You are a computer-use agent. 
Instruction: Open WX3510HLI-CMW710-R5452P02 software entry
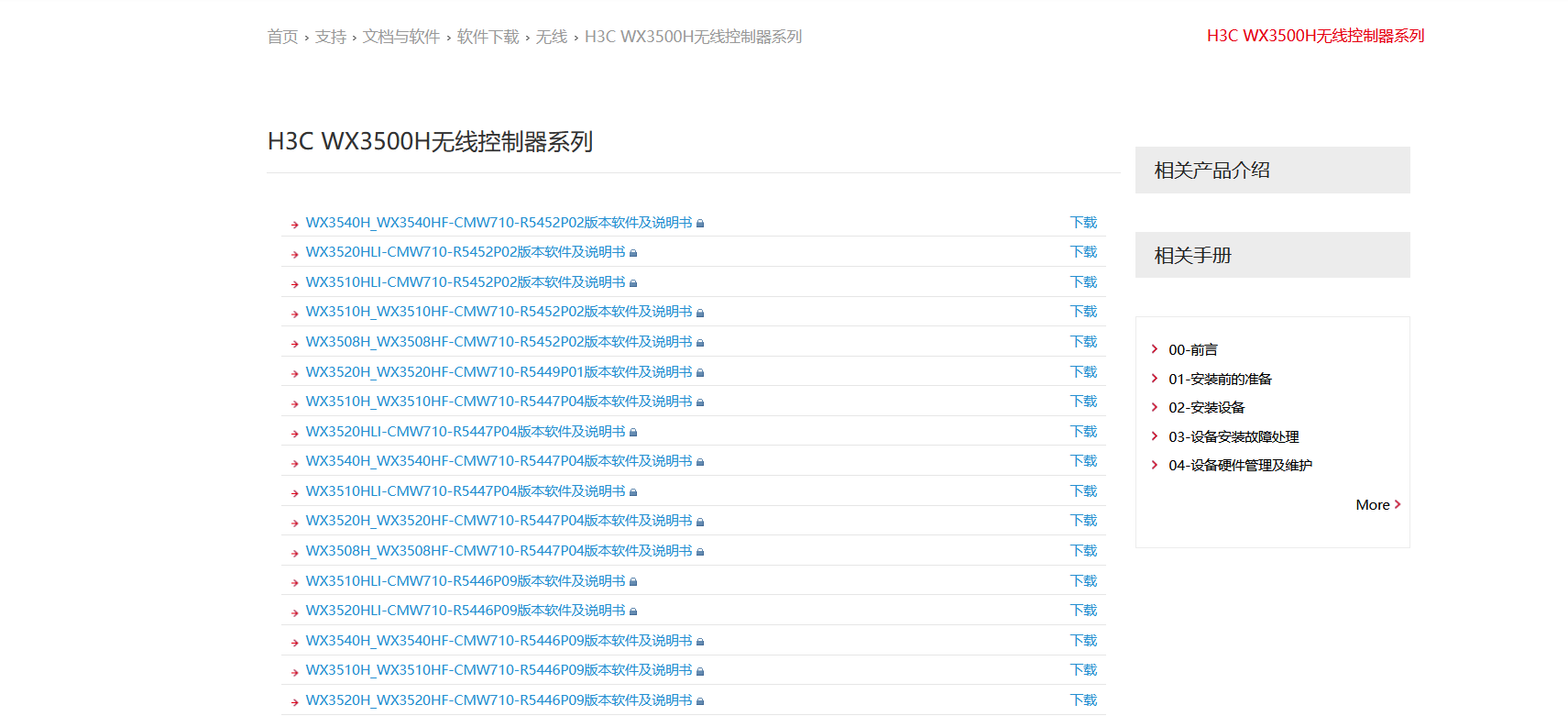(x=466, y=282)
